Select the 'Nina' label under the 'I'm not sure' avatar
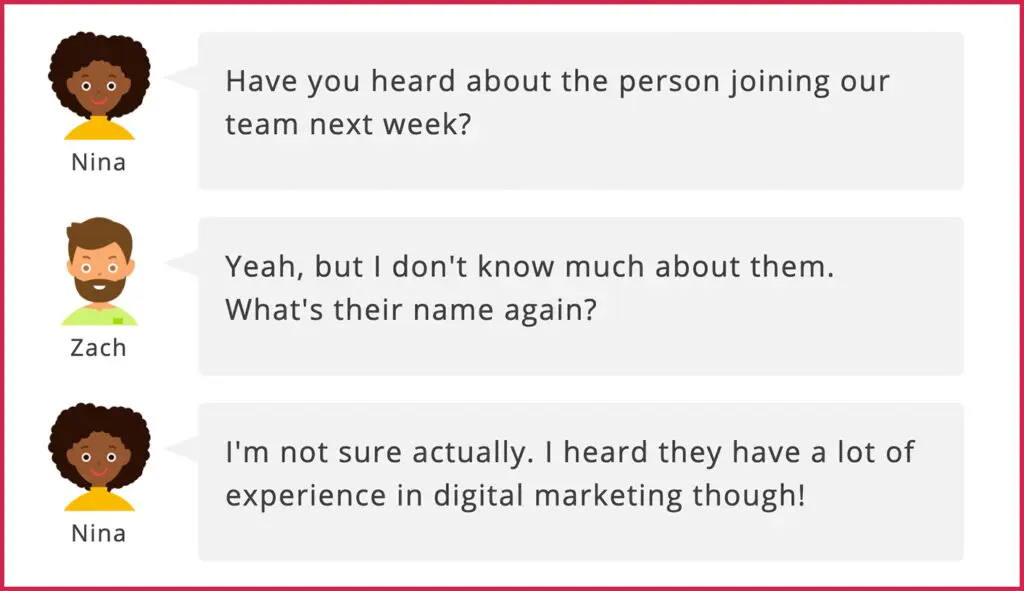The width and height of the screenshot is (1024, 591). click(x=99, y=534)
